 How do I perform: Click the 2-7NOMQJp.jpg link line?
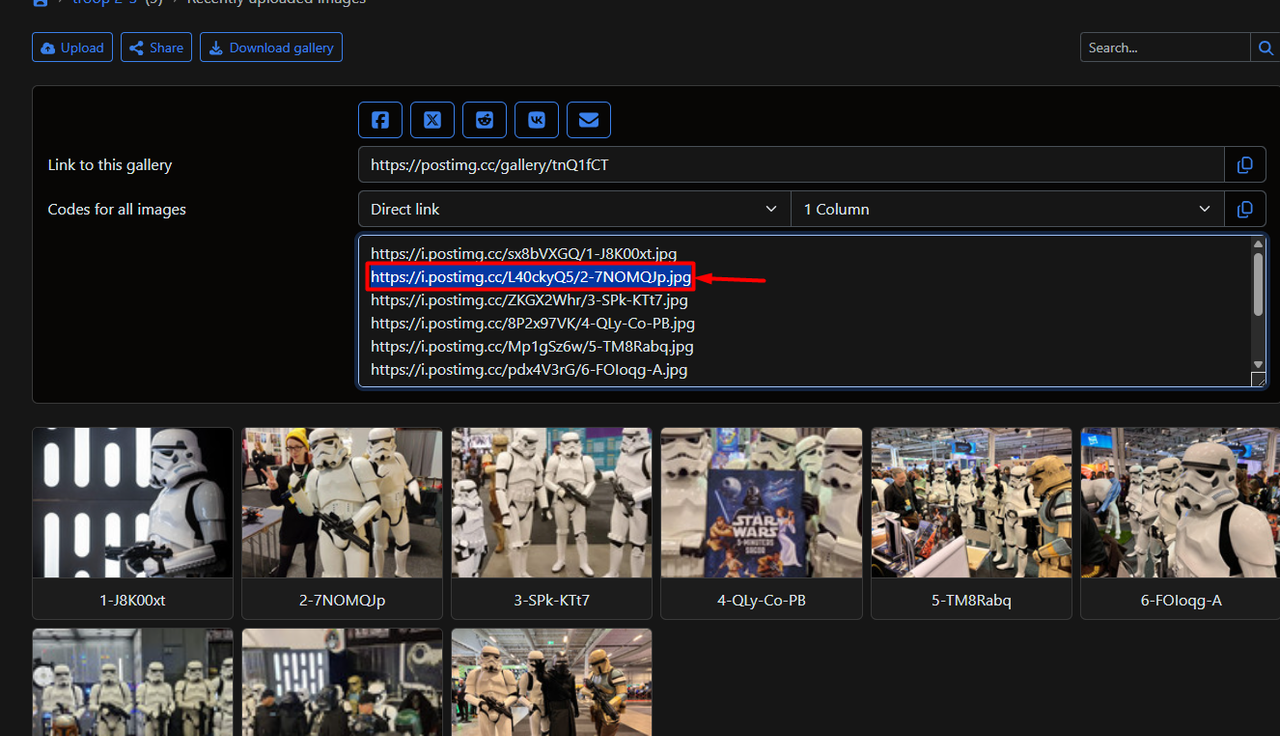530,277
